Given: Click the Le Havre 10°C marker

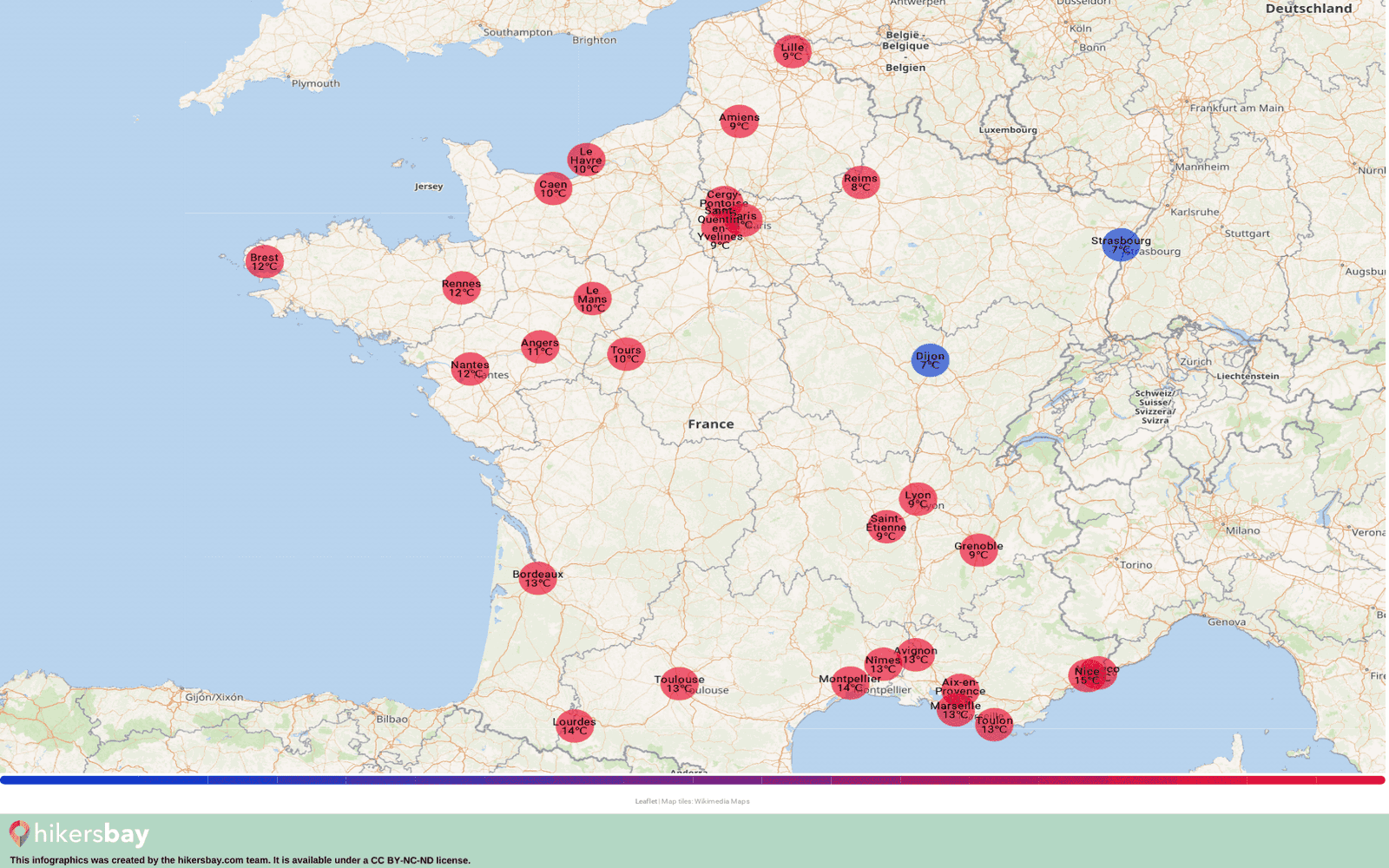Looking at the screenshot, I should (x=586, y=160).
